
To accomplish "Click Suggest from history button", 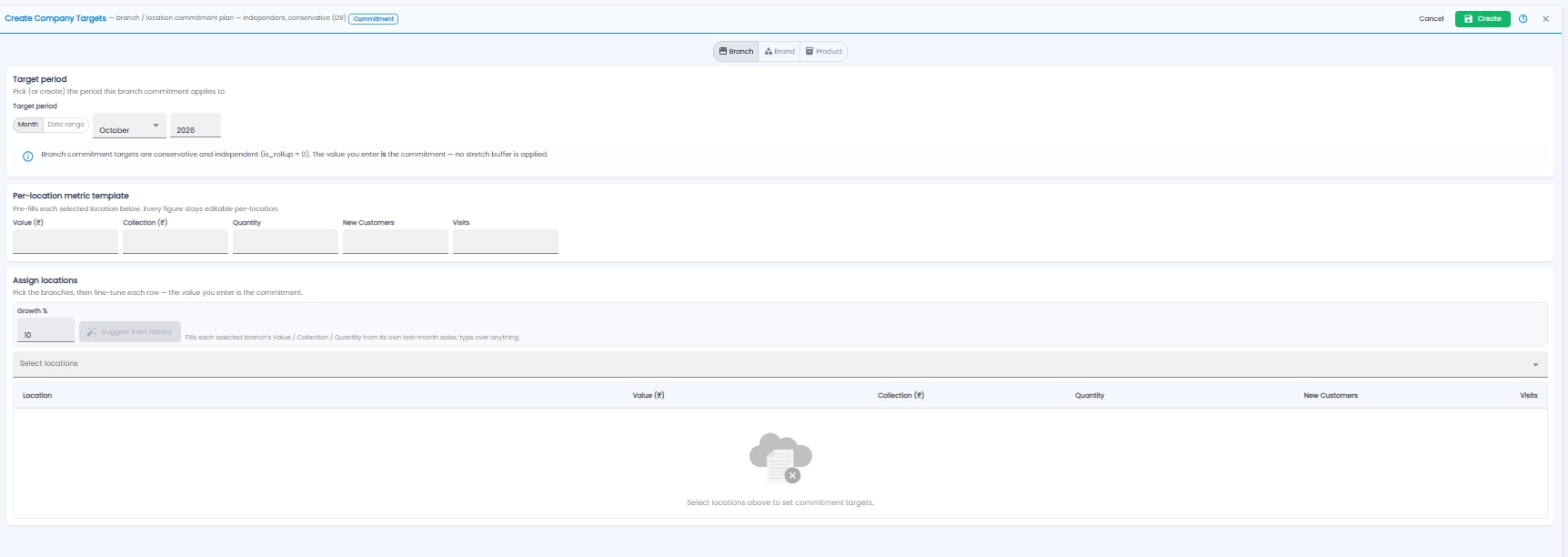I will pyautogui.click(x=130, y=331).
